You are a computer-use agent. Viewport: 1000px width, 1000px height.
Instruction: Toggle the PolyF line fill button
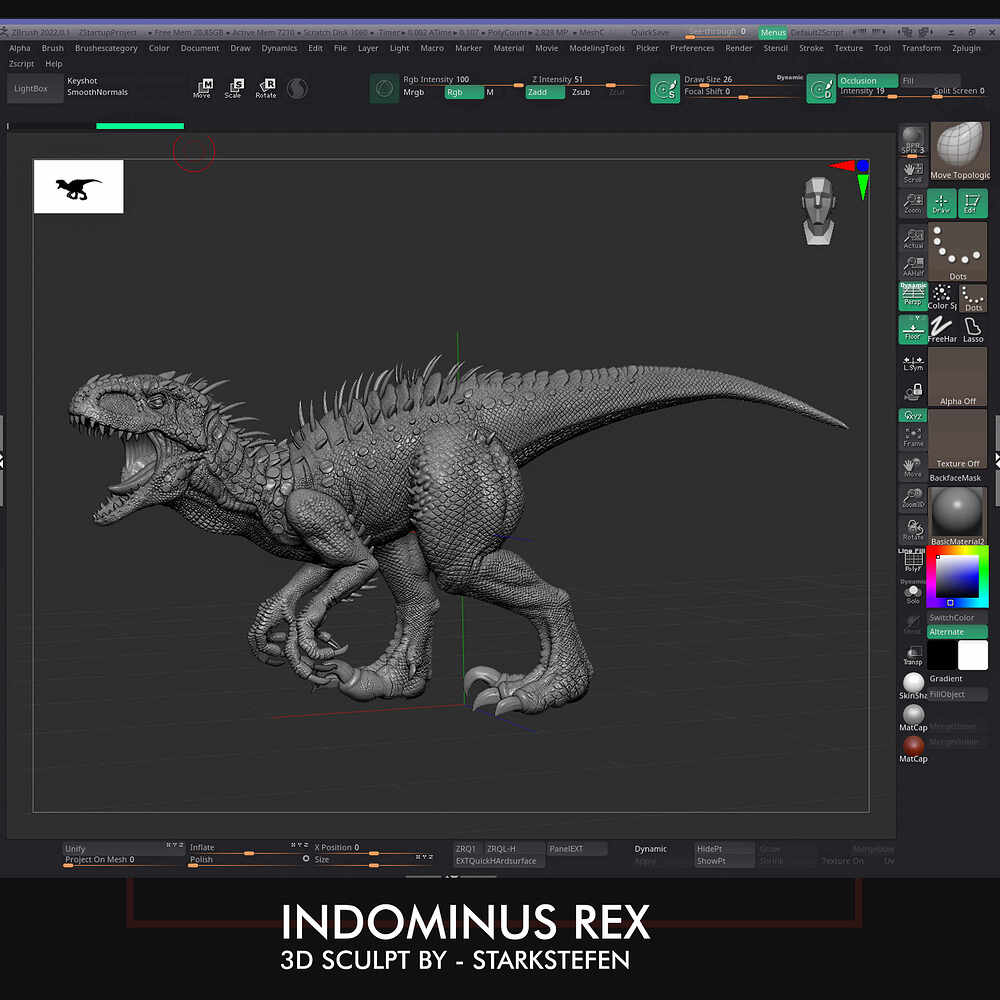coord(913,561)
